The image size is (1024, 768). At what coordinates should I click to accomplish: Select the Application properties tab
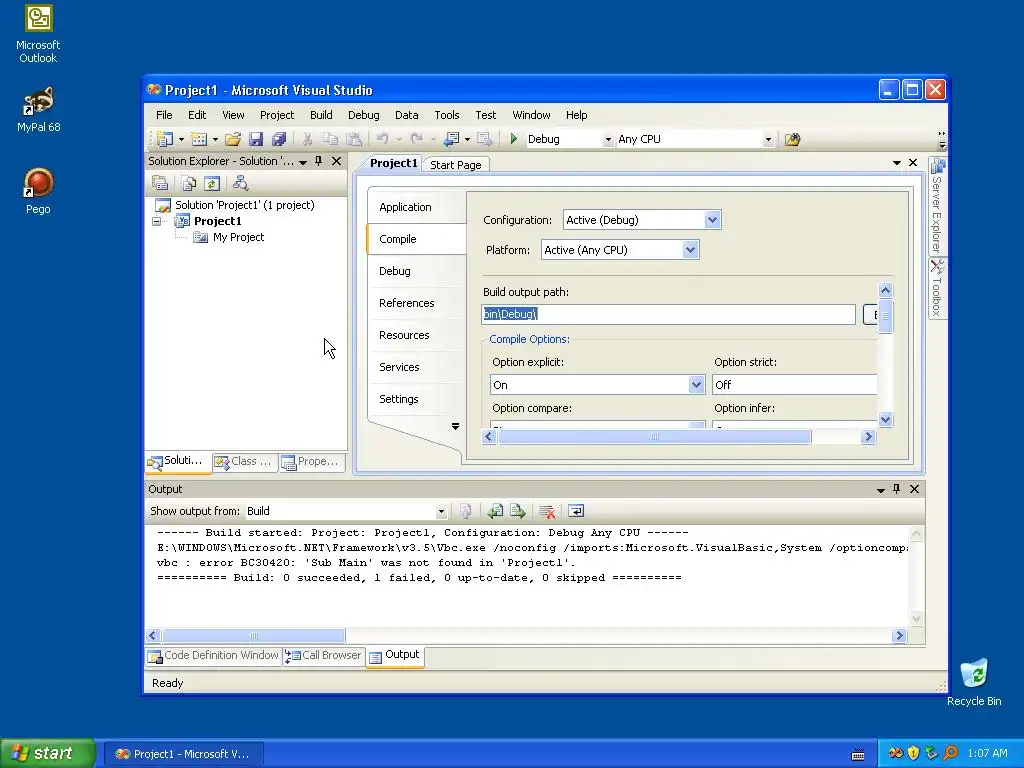tap(405, 207)
